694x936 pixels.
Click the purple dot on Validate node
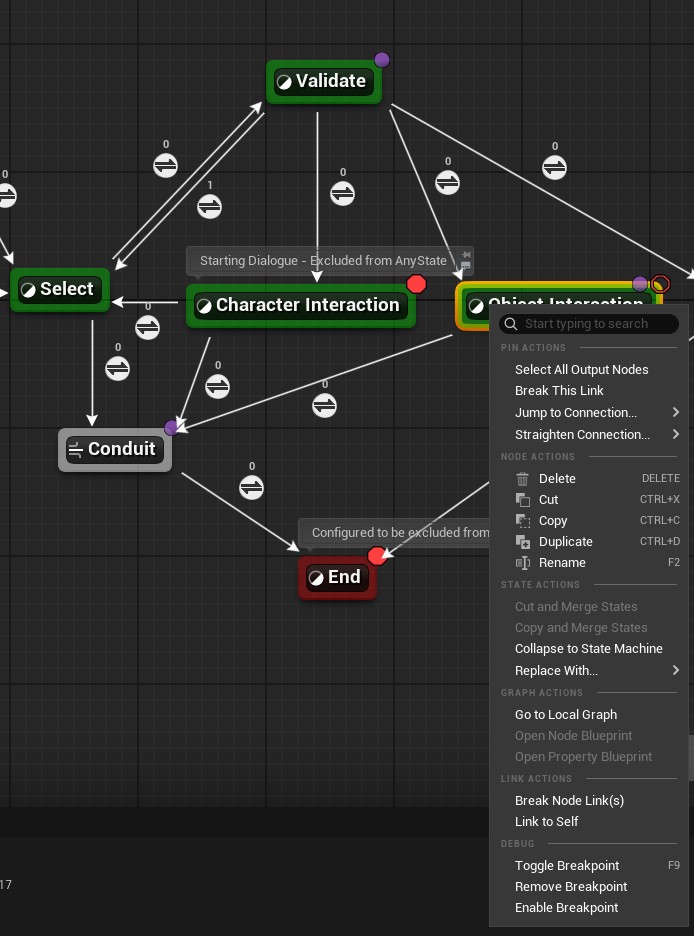pos(381,60)
